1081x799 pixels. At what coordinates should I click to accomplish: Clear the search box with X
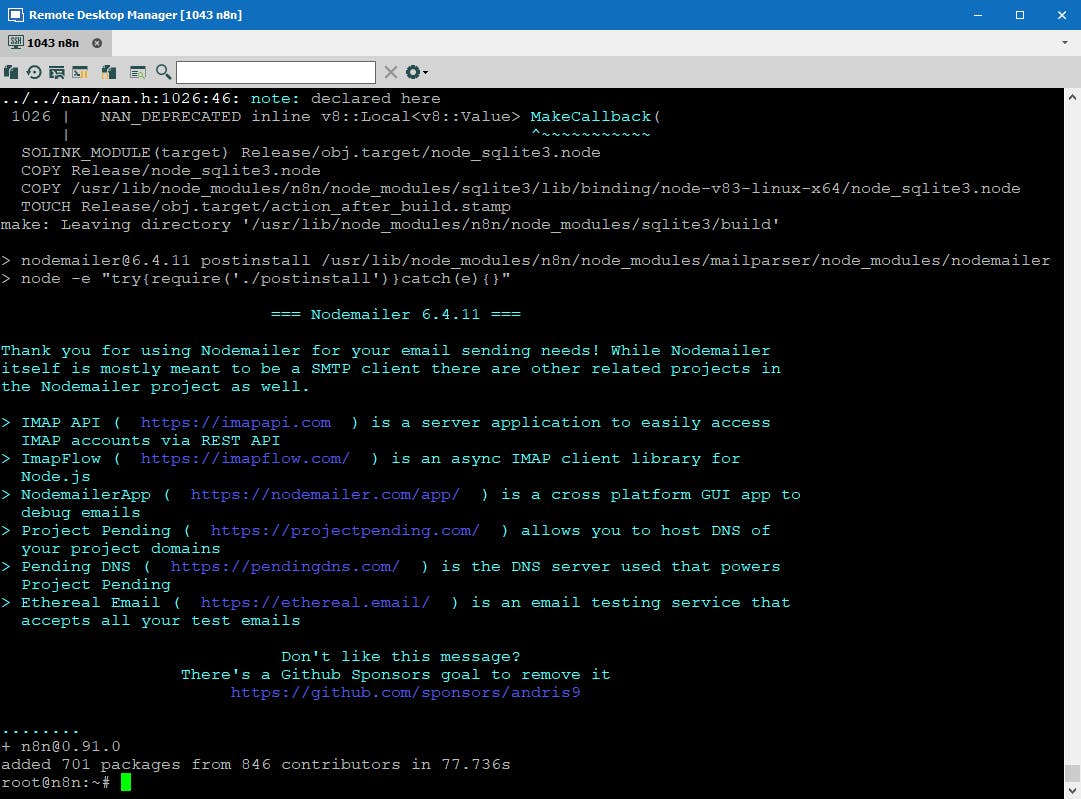391,72
